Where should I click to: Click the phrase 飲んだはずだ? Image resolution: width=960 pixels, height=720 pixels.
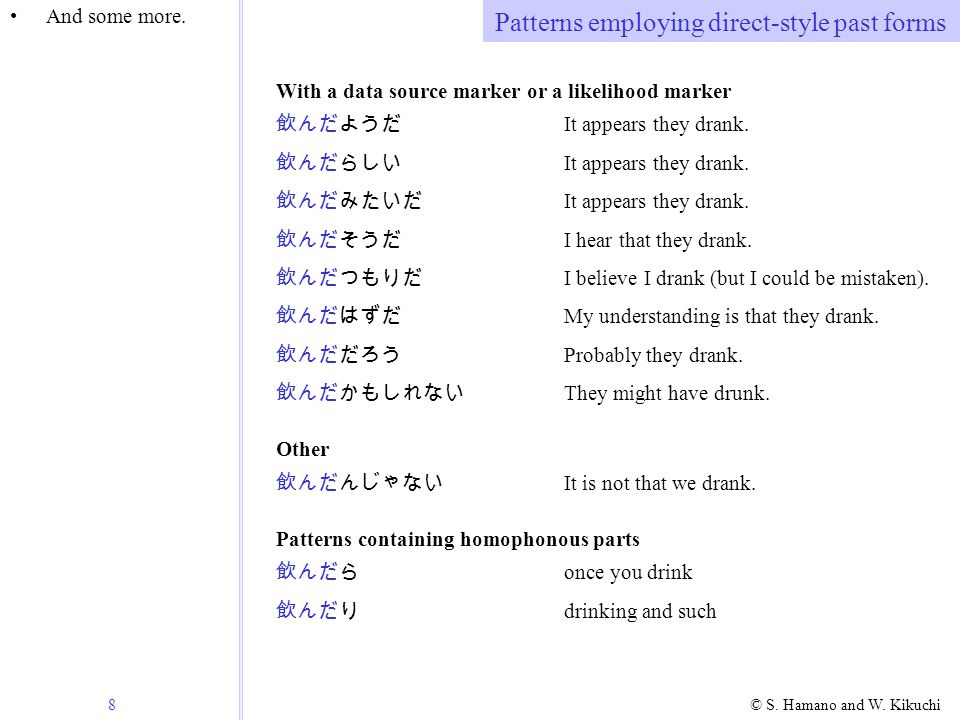point(339,315)
